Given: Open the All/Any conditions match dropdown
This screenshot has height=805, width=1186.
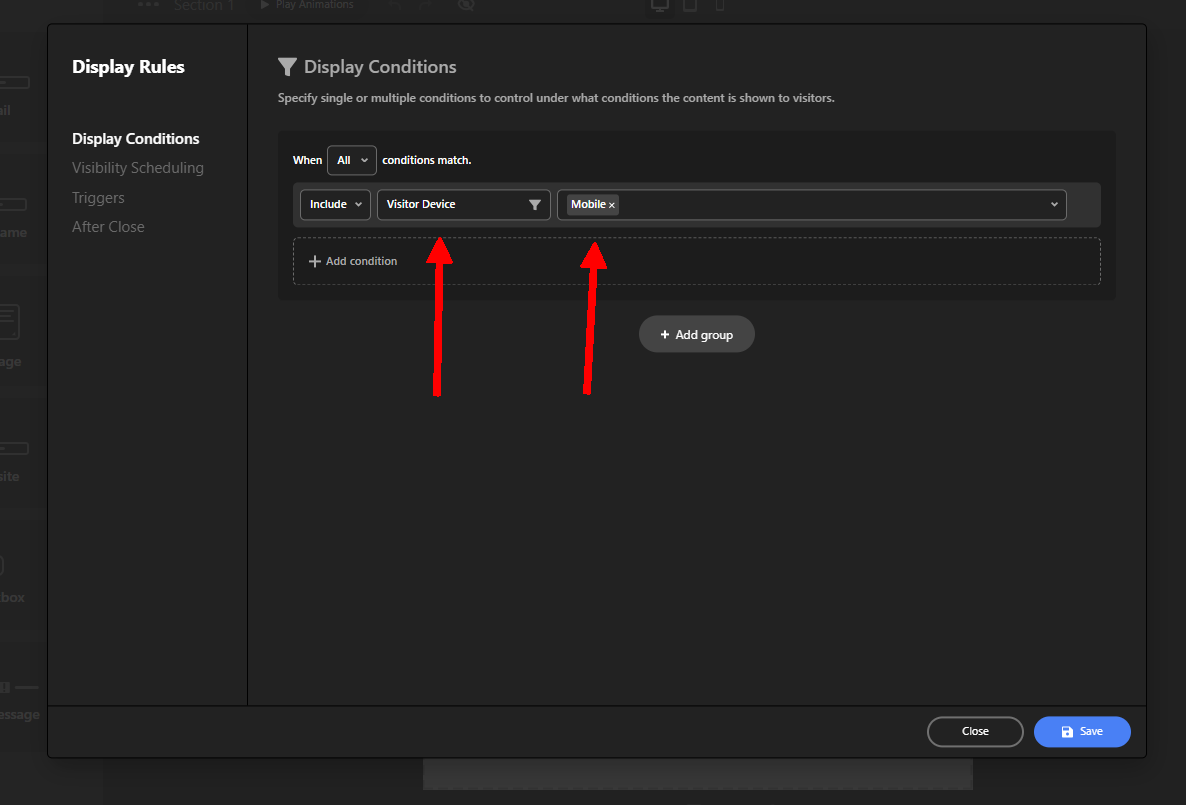Looking at the screenshot, I should (352, 160).
